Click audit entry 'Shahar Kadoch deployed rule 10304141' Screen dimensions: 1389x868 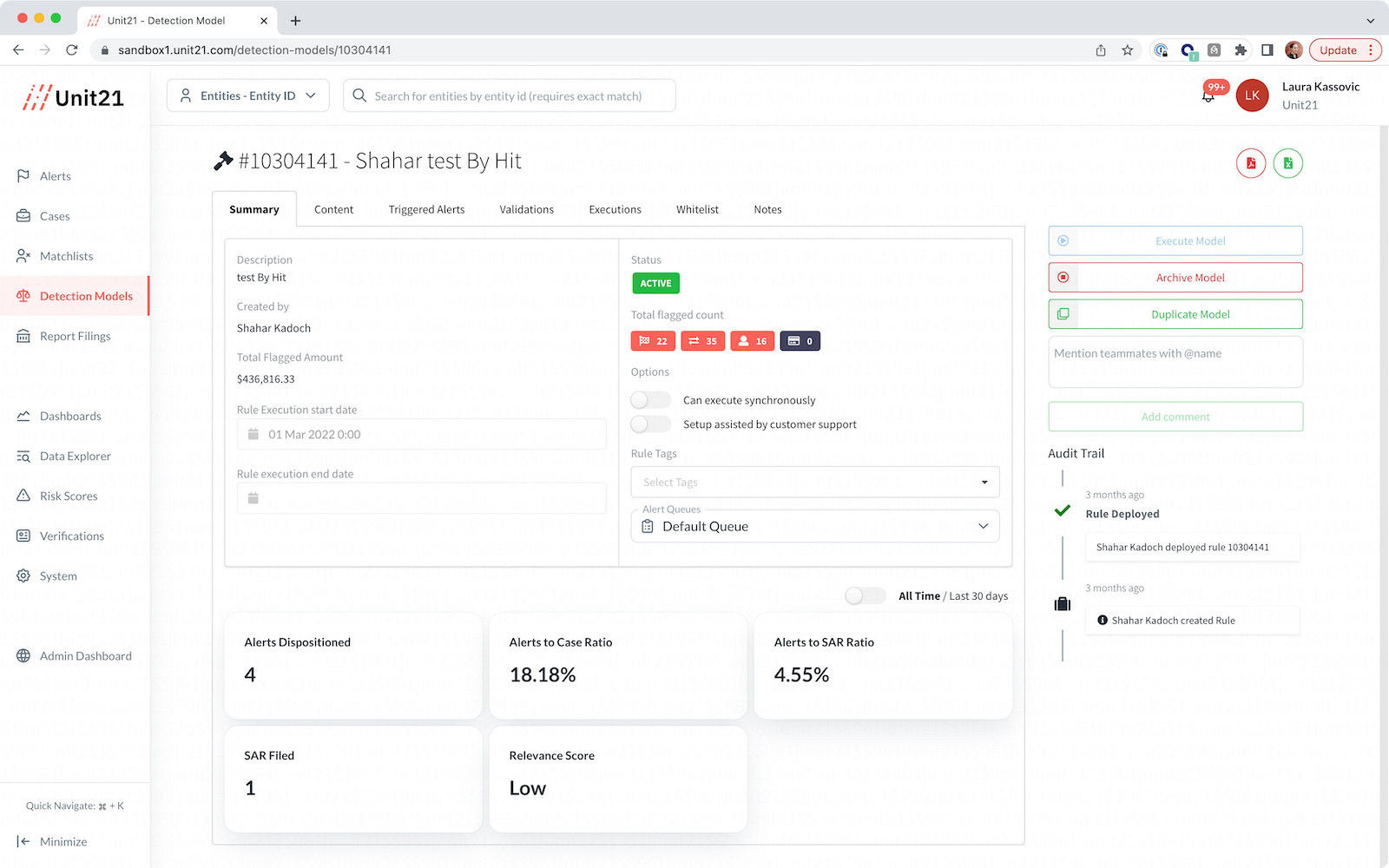[x=1193, y=548]
